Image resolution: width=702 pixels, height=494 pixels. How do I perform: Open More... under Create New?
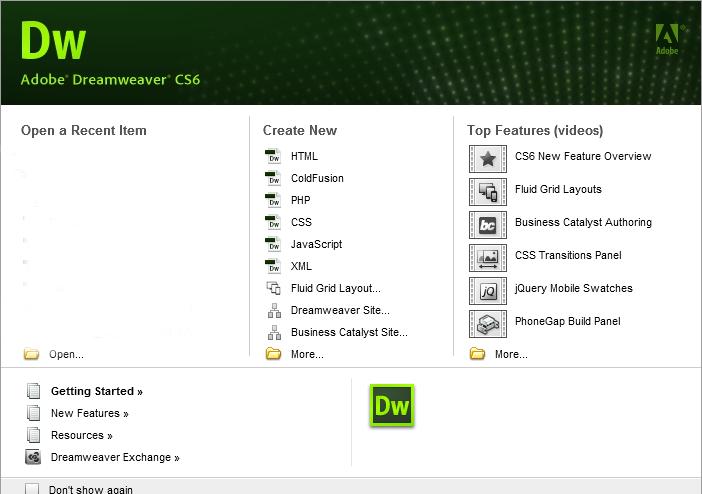point(307,354)
